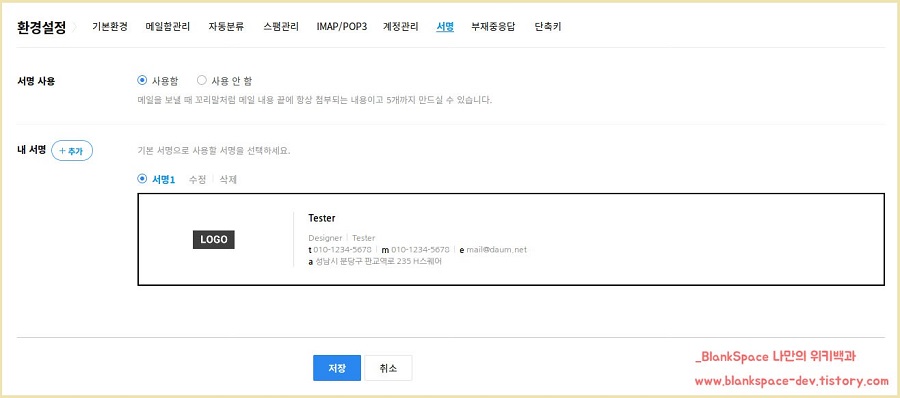Click the 환경설정 heading

[42, 27]
